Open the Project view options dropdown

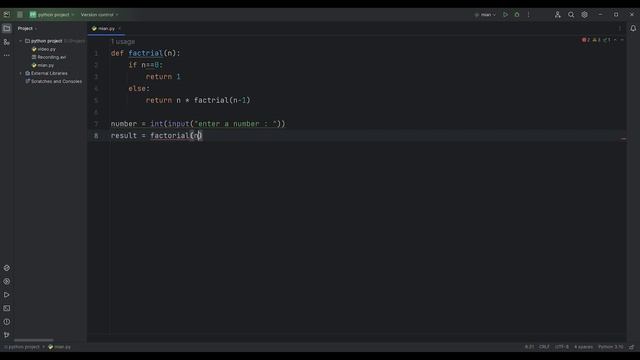(x=27, y=29)
